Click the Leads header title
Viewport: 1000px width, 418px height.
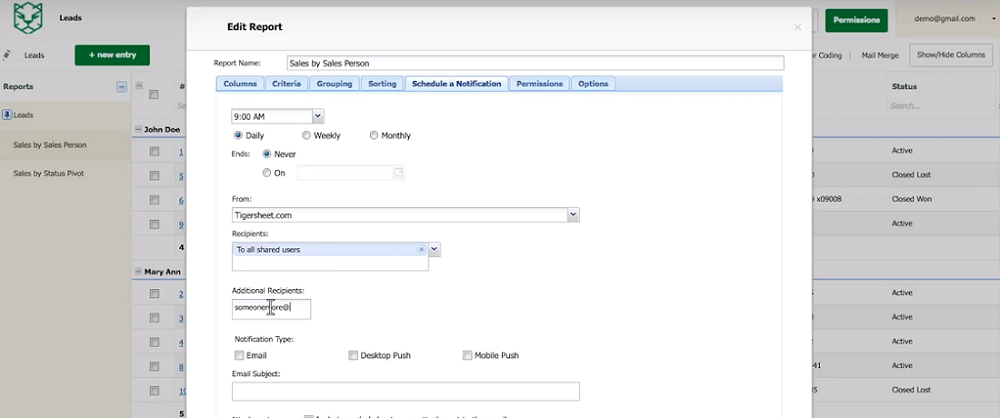(70, 18)
